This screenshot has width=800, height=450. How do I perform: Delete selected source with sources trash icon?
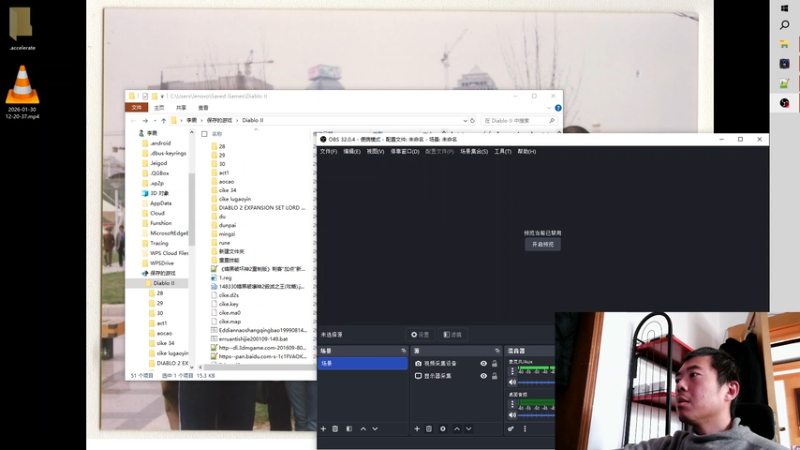tap(429, 429)
